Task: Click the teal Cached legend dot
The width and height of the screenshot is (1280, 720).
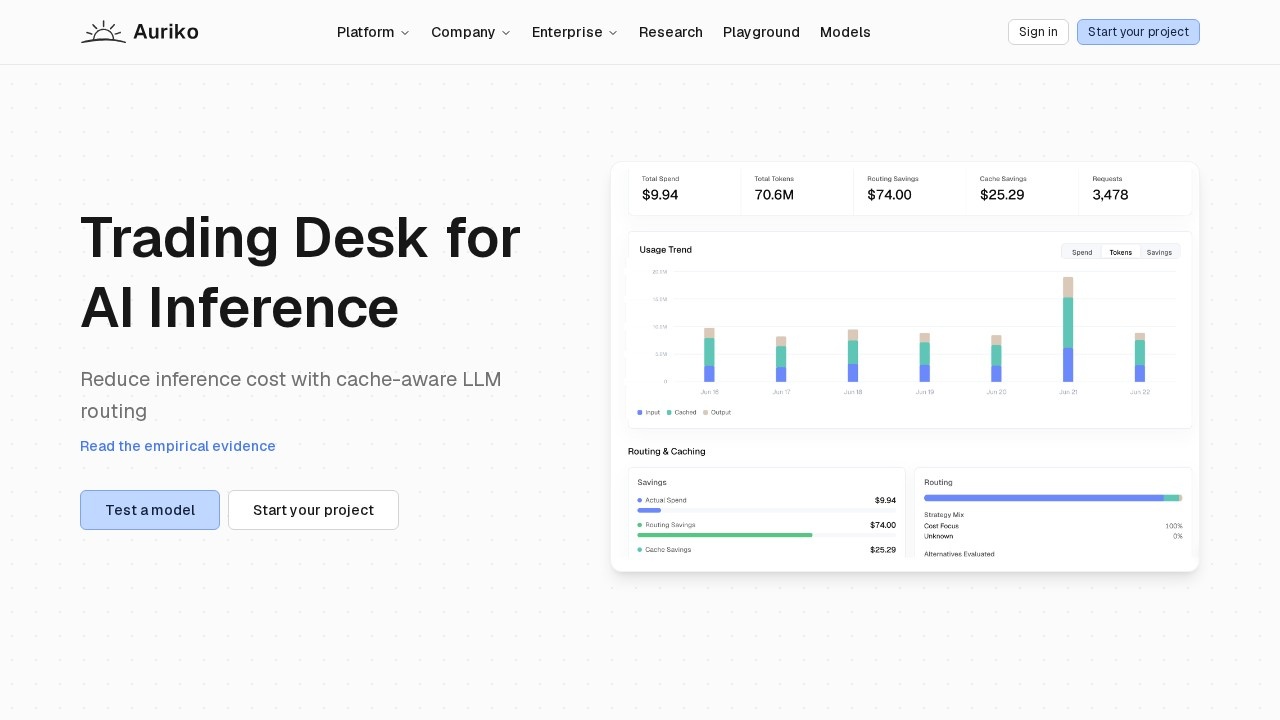Action: pos(669,412)
